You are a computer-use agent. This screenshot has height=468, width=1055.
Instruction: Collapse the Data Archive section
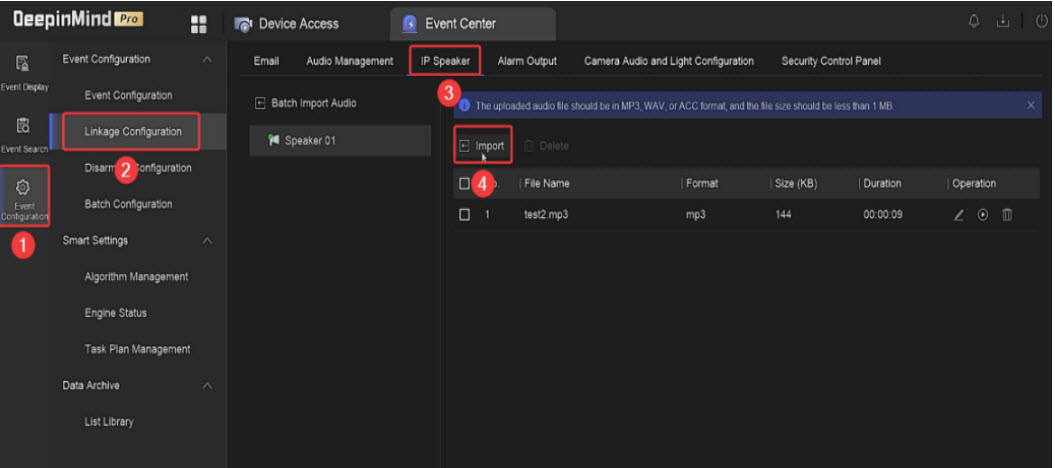pos(207,386)
